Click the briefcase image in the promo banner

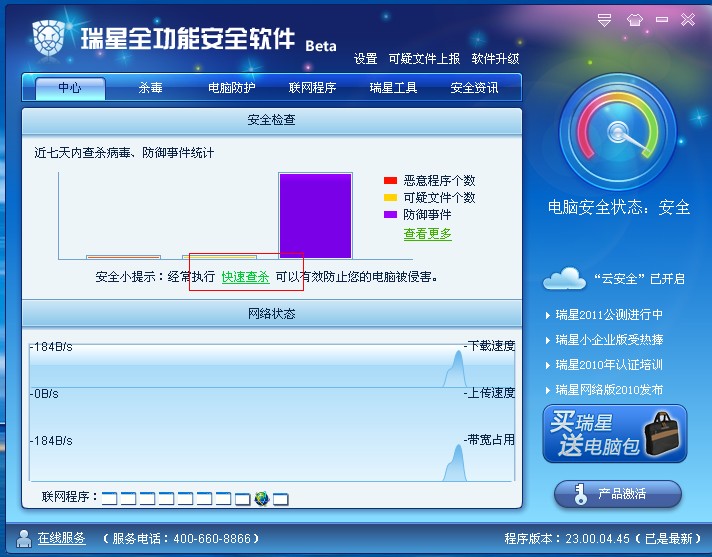point(662,434)
